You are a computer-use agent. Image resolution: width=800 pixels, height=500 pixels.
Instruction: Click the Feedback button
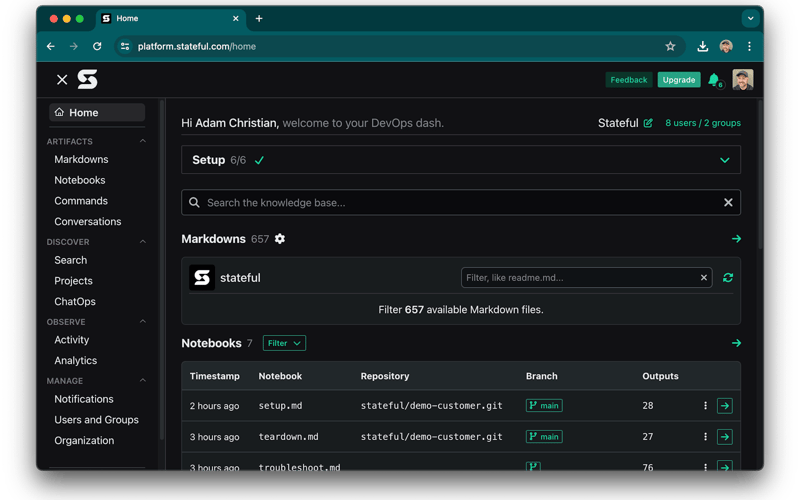tap(629, 80)
